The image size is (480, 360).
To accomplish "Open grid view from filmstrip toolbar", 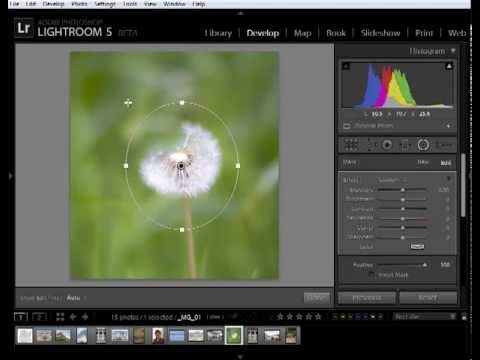I will [x=60, y=317].
